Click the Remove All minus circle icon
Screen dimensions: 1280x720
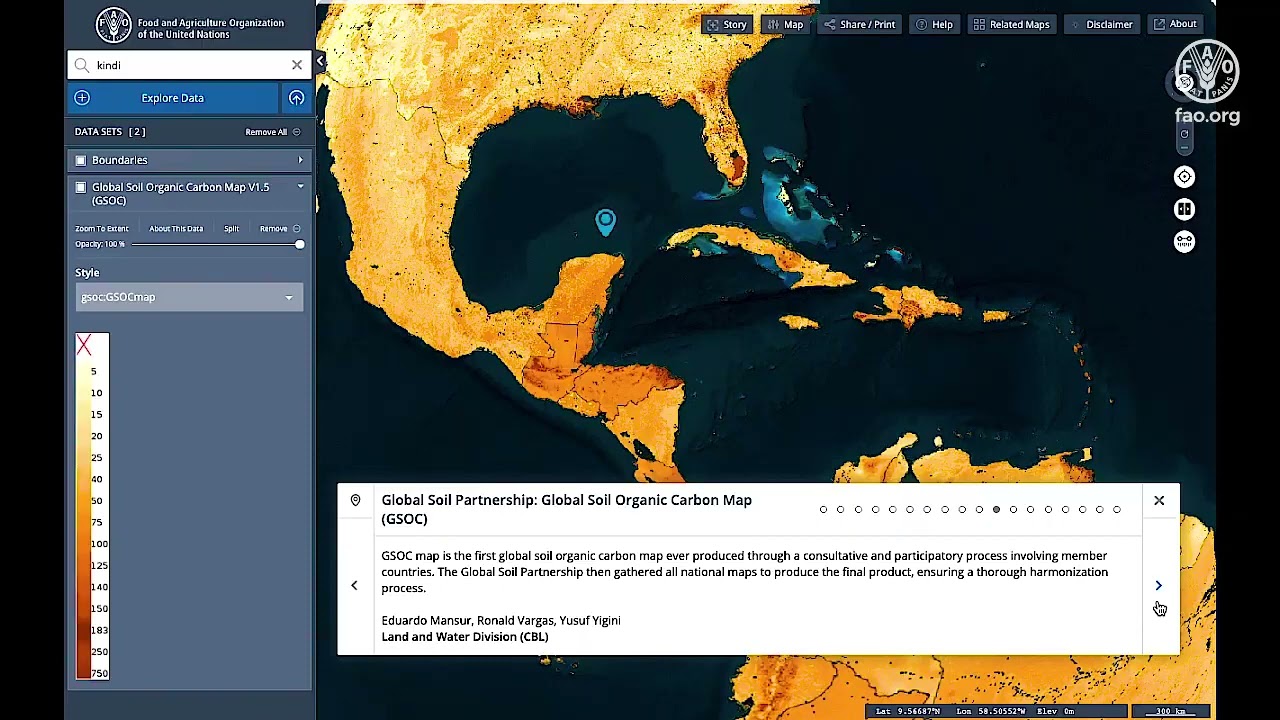tap(296, 132)
